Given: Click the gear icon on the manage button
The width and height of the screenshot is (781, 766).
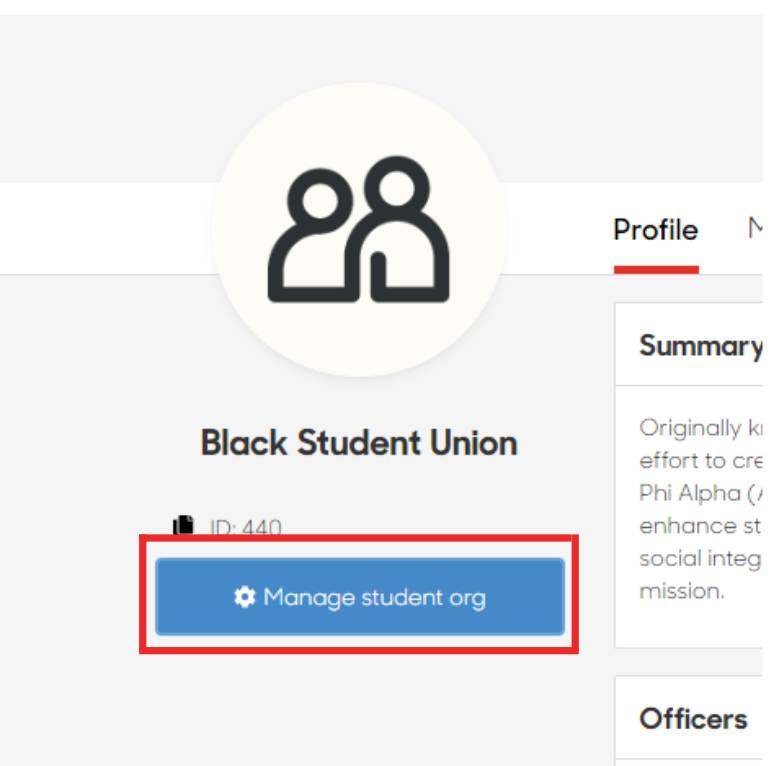Looking at the screenshot, I should 244,597.
